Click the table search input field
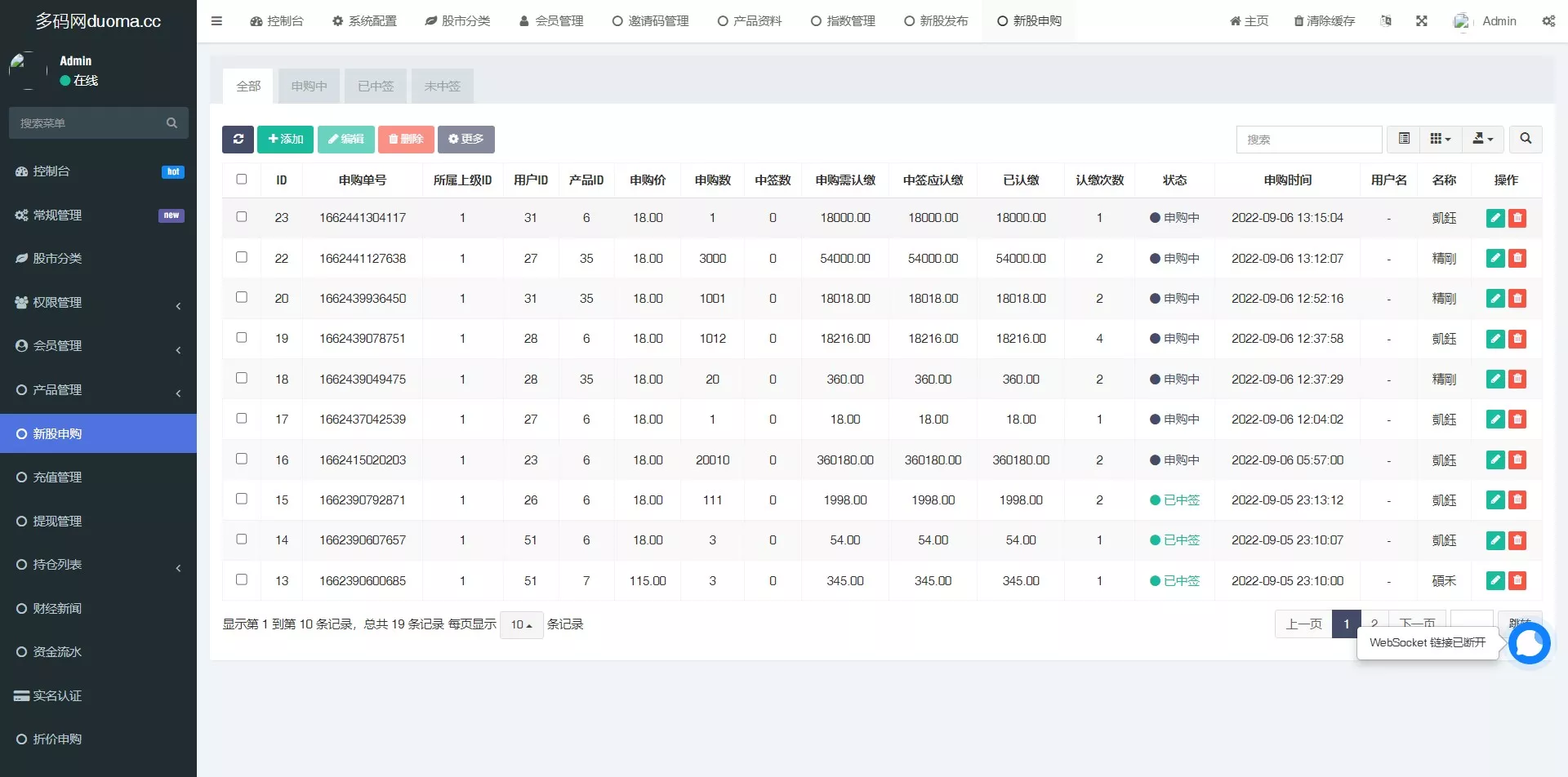This screenshot has height=777, width=1568. [x=1308, y=140]
